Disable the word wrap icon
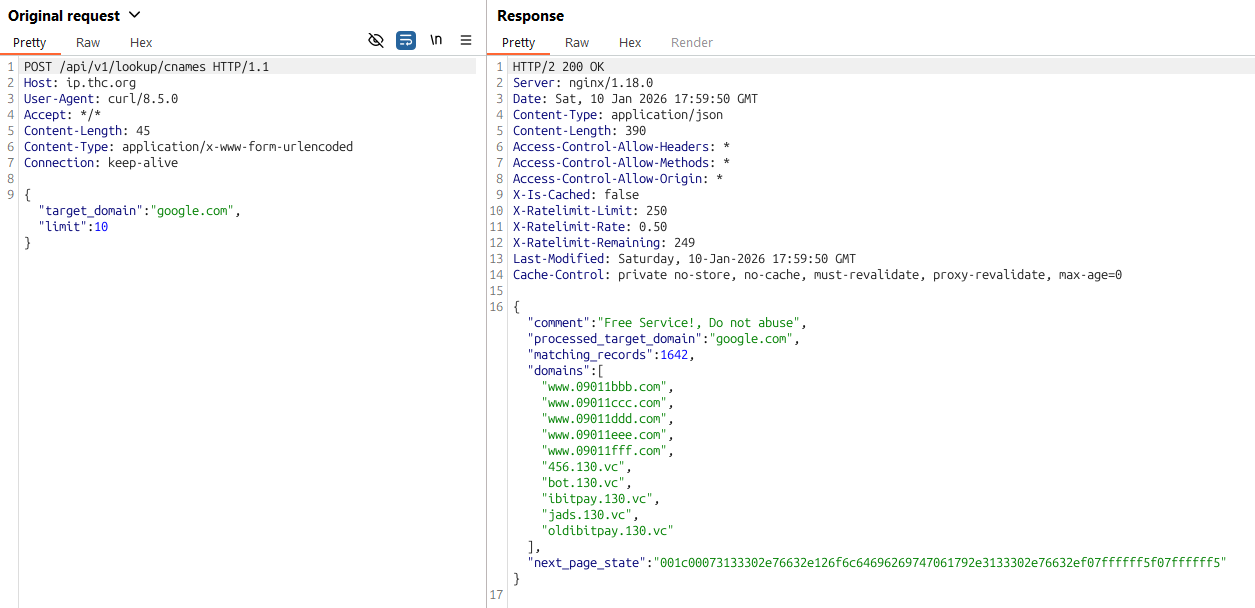 click(x=406, y=39)
